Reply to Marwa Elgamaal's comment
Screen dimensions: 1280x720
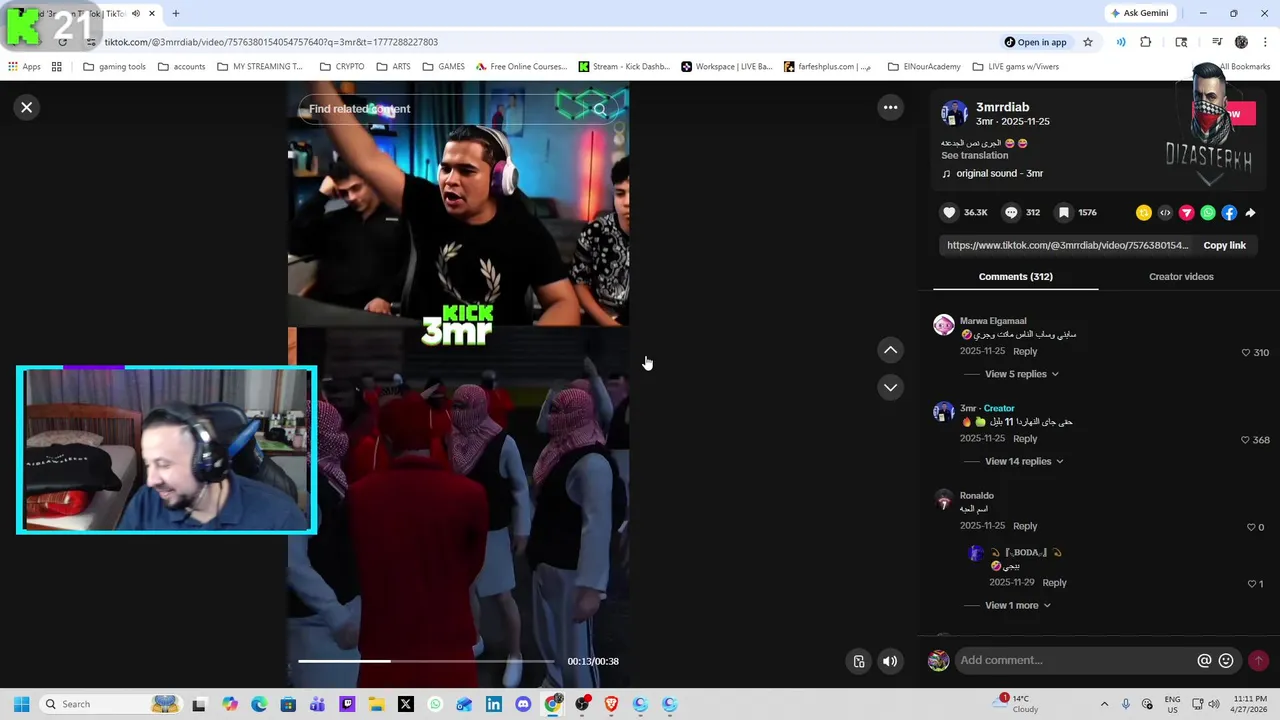1025,351
